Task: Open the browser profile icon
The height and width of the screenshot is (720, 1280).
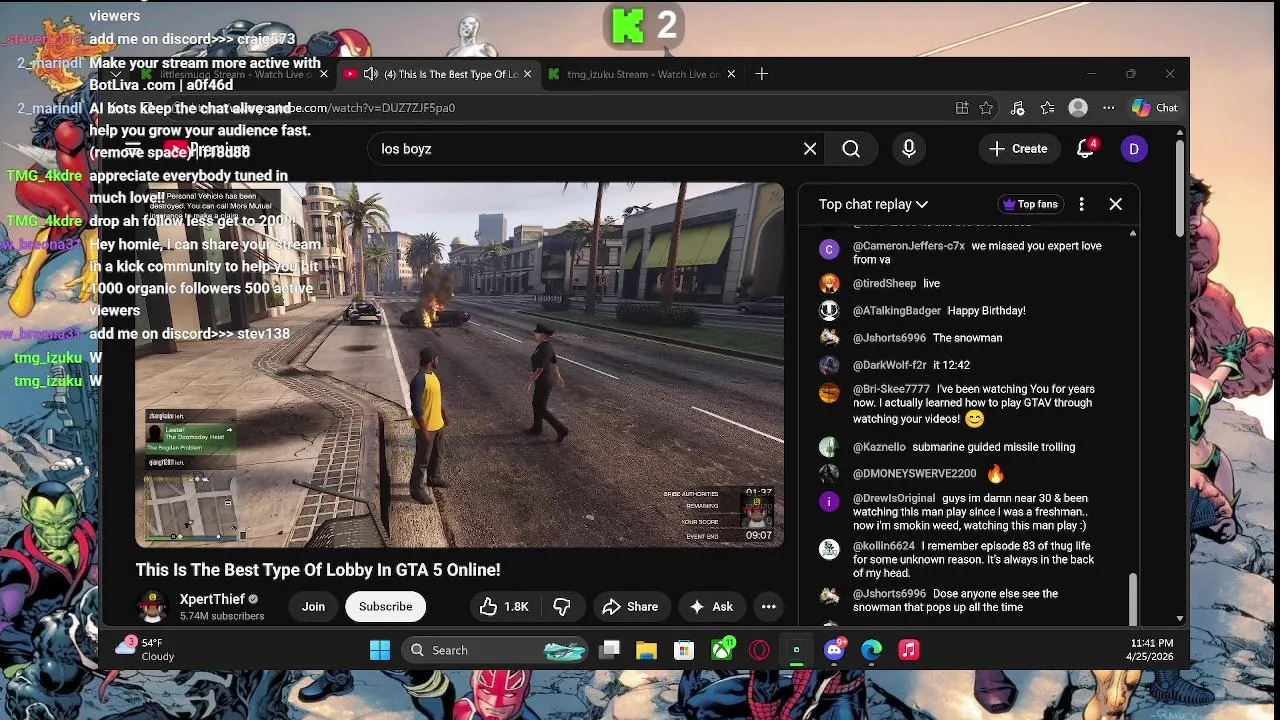Action: 1078,108
